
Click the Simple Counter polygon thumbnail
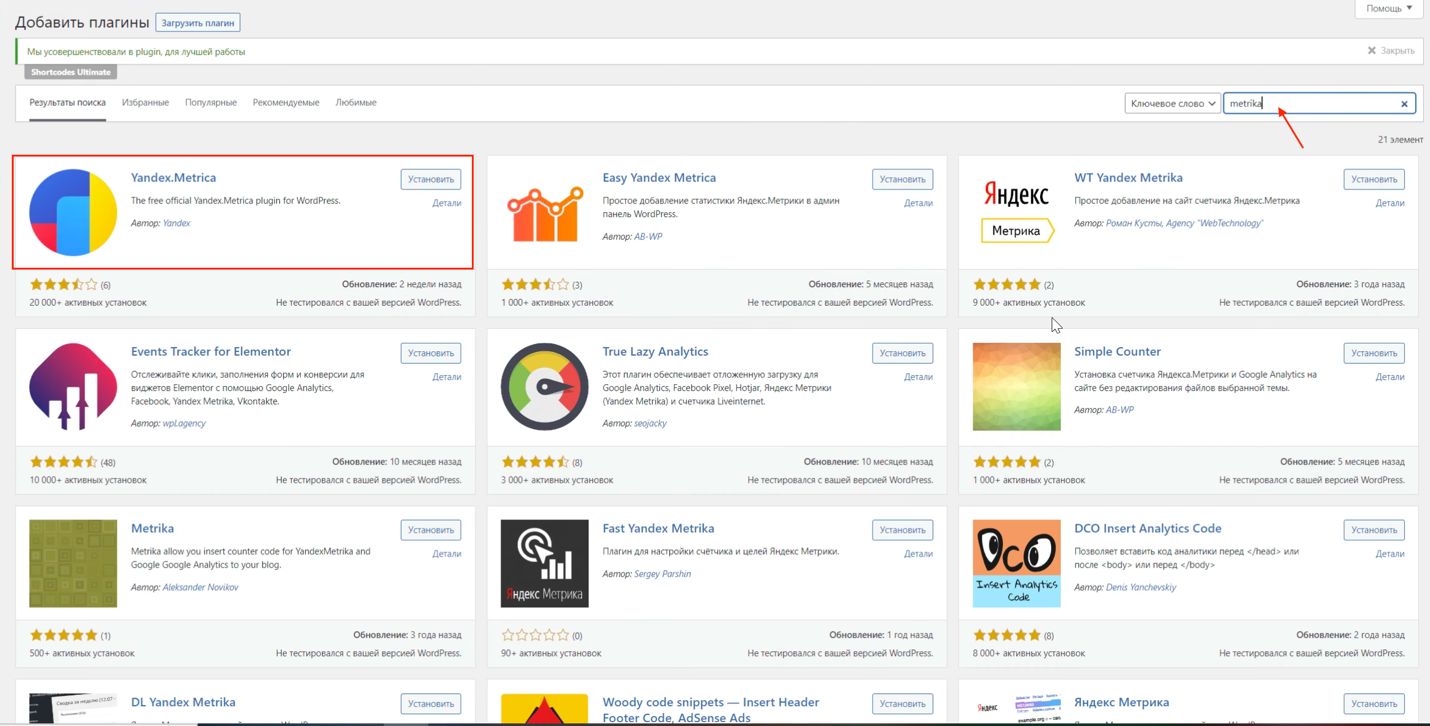(x=1016, y=386)
